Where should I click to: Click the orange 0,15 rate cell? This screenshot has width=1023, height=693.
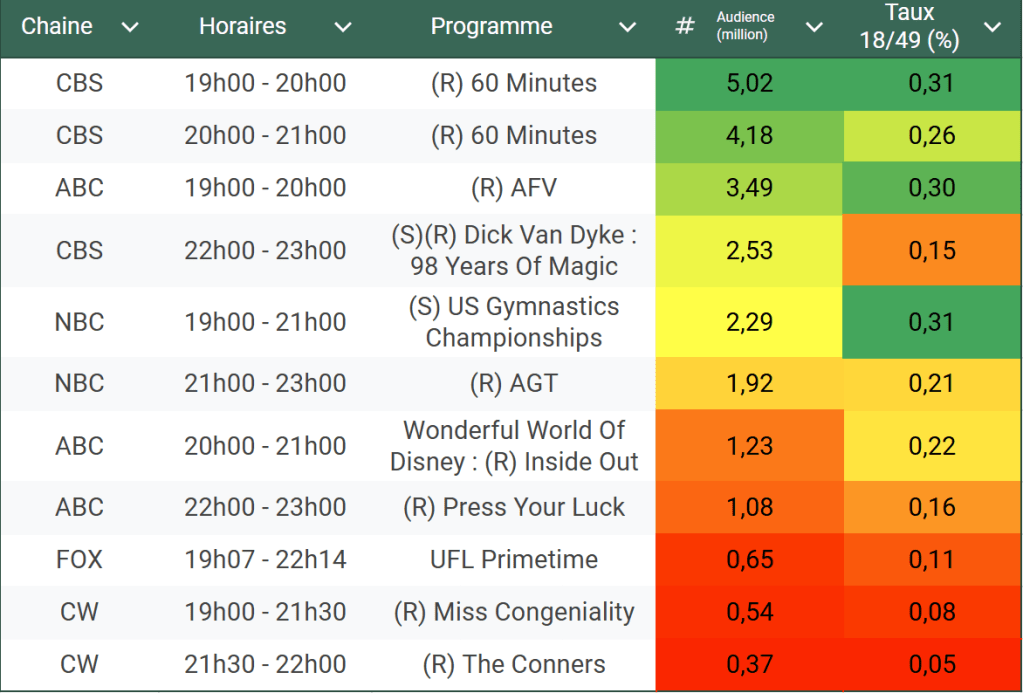tap(932, 250)
